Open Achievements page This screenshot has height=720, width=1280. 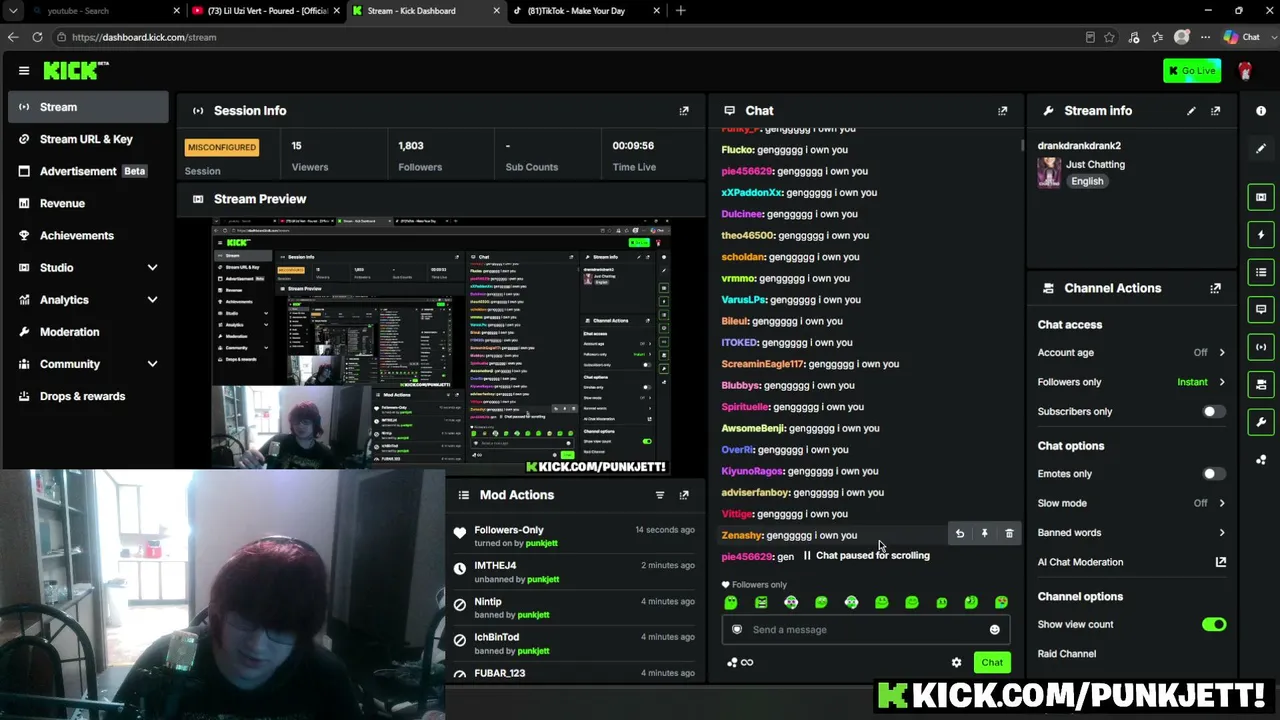pos(88,236)
